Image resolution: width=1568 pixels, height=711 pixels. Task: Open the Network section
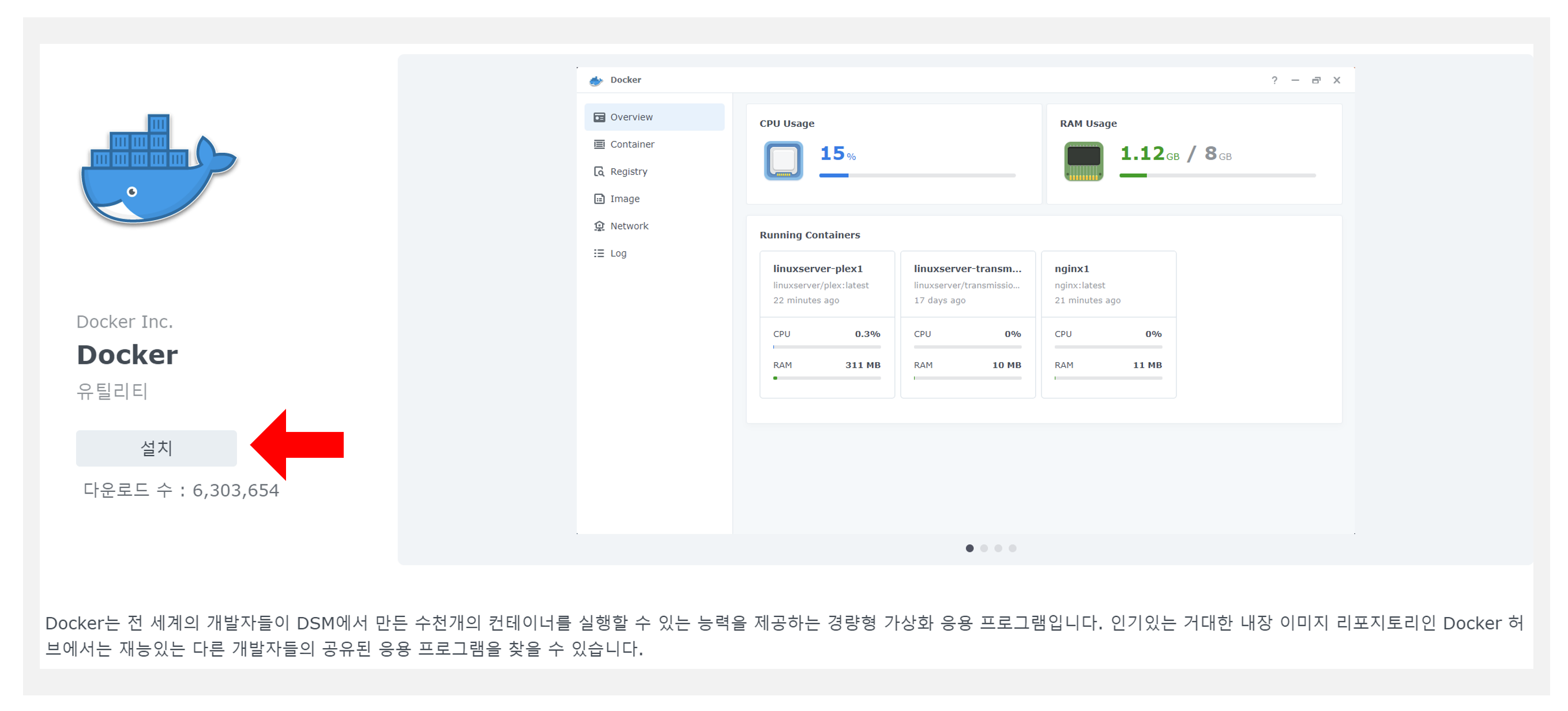pyautogui.click(x=655, y=226)
